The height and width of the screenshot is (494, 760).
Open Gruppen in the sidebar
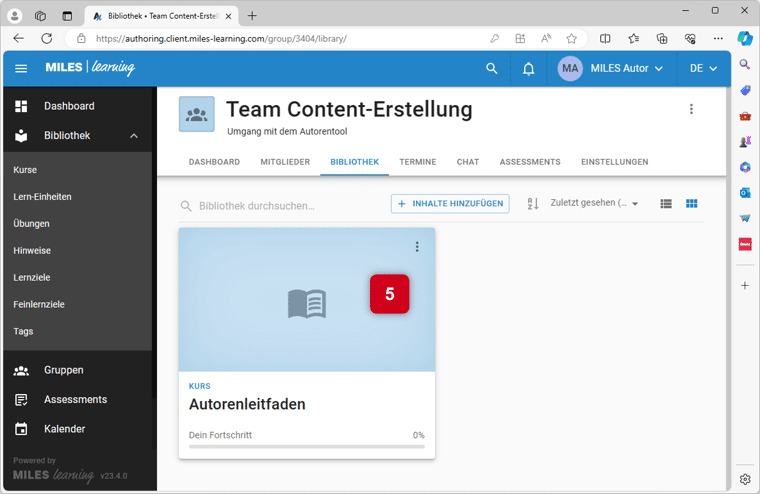(x=63, y=370)
